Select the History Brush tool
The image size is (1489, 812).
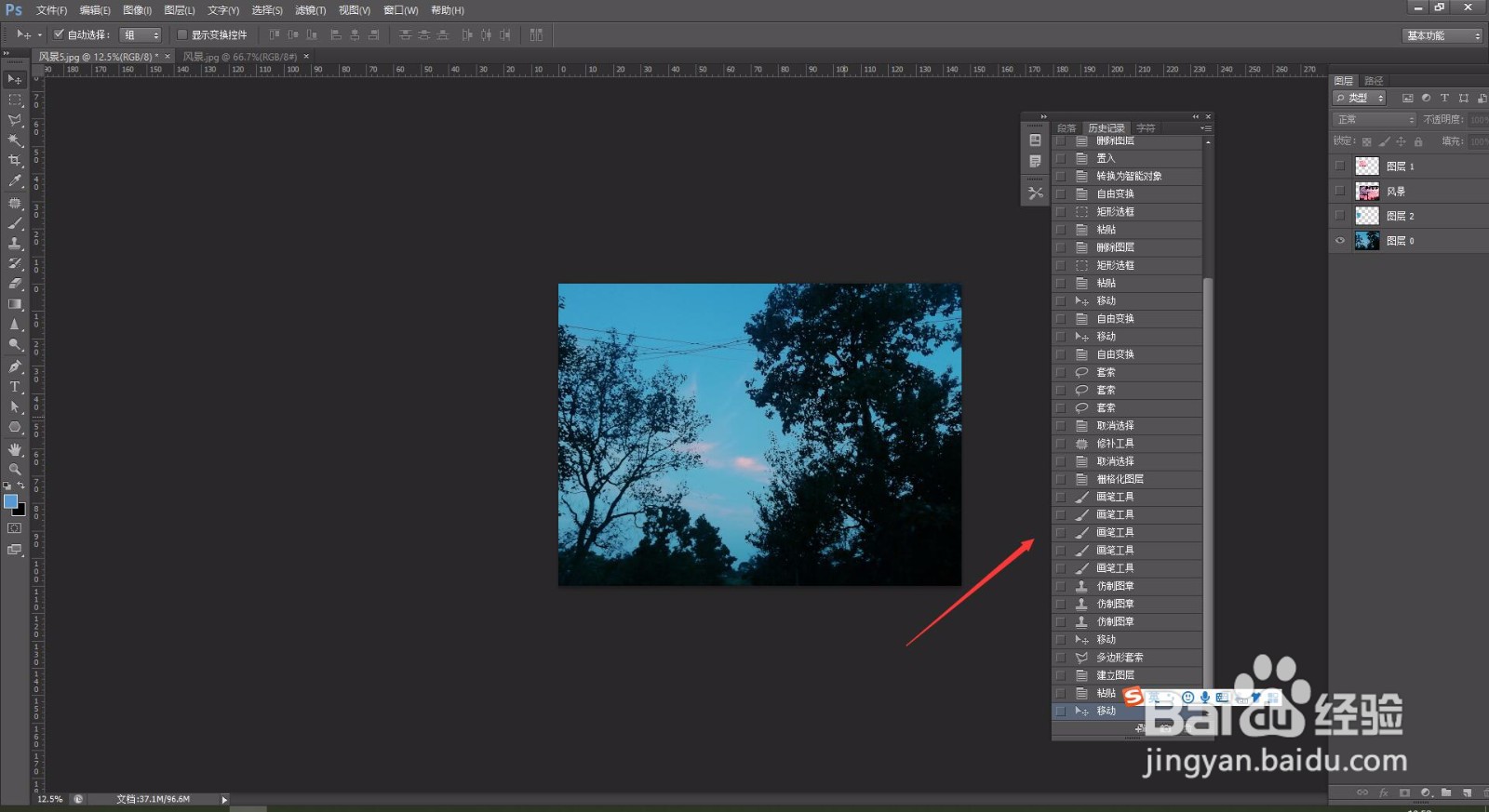(x=15, y=264)
